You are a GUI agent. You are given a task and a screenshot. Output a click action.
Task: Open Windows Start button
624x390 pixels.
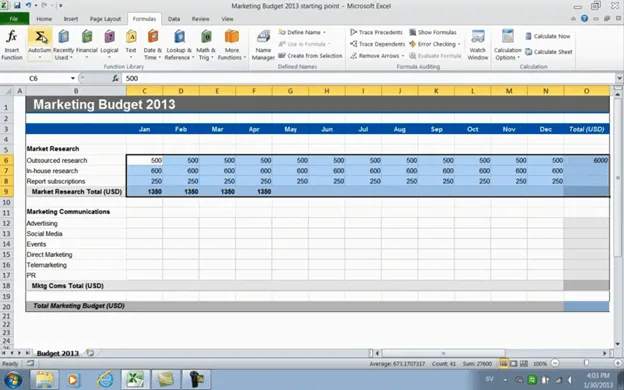coord(13,379)
